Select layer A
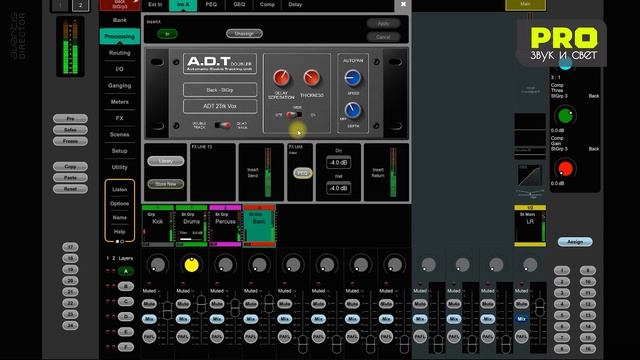640x360 pixels. 126,271
